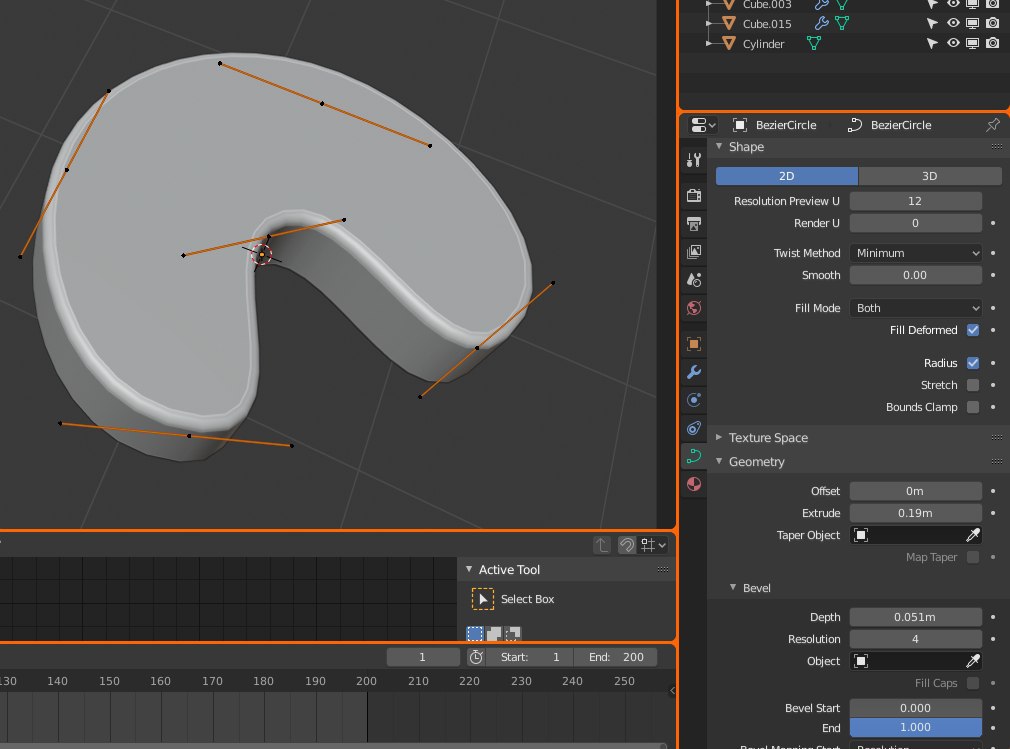
Task: Click the Bevel Start slider
Action: coord(915,708)
